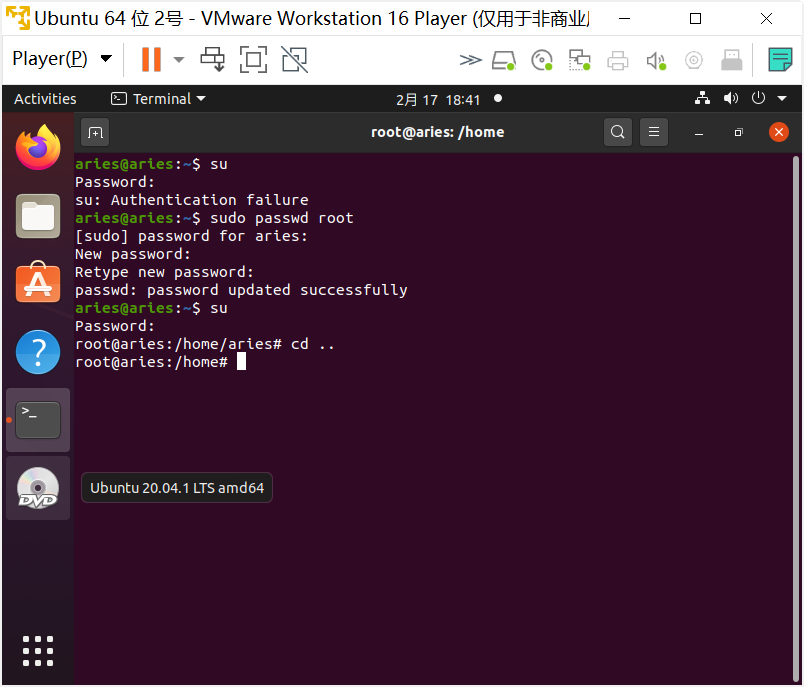Screen dimensions: 804x687
Task: Click 'Retype new password:' line
Action: coord(164,272)
